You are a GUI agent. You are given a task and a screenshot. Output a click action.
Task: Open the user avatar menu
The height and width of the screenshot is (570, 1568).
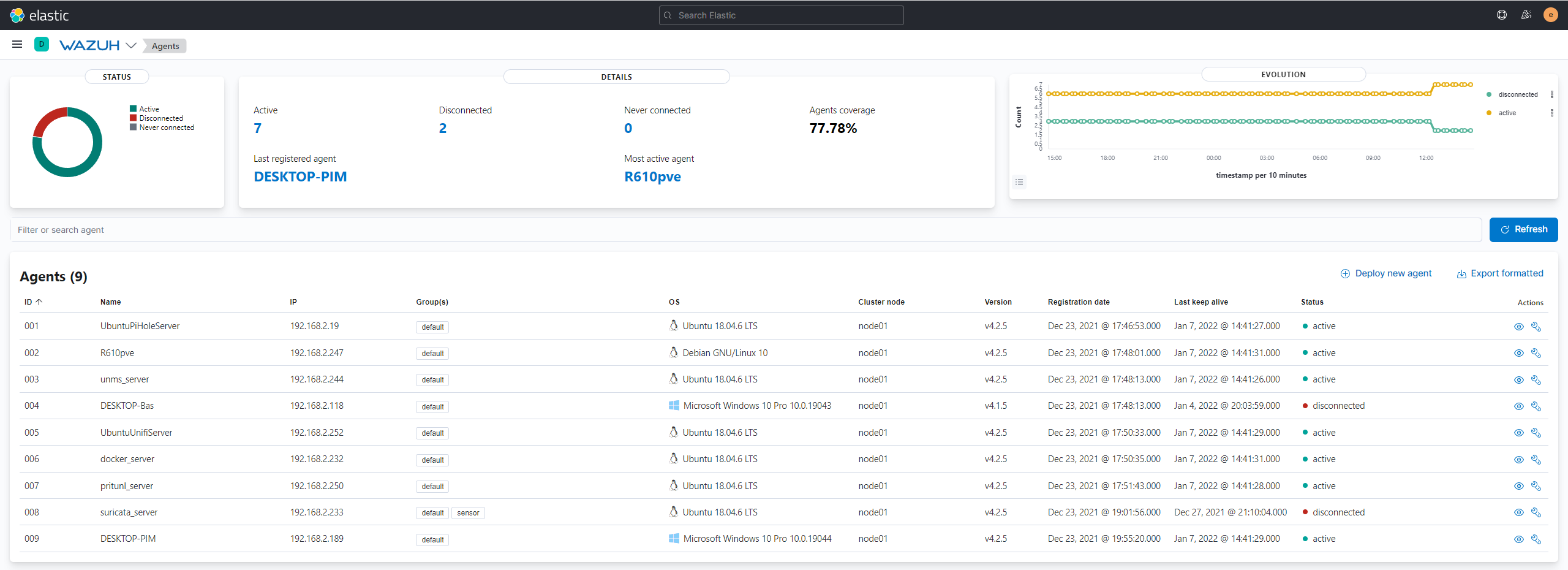(x=1550, y=15)
